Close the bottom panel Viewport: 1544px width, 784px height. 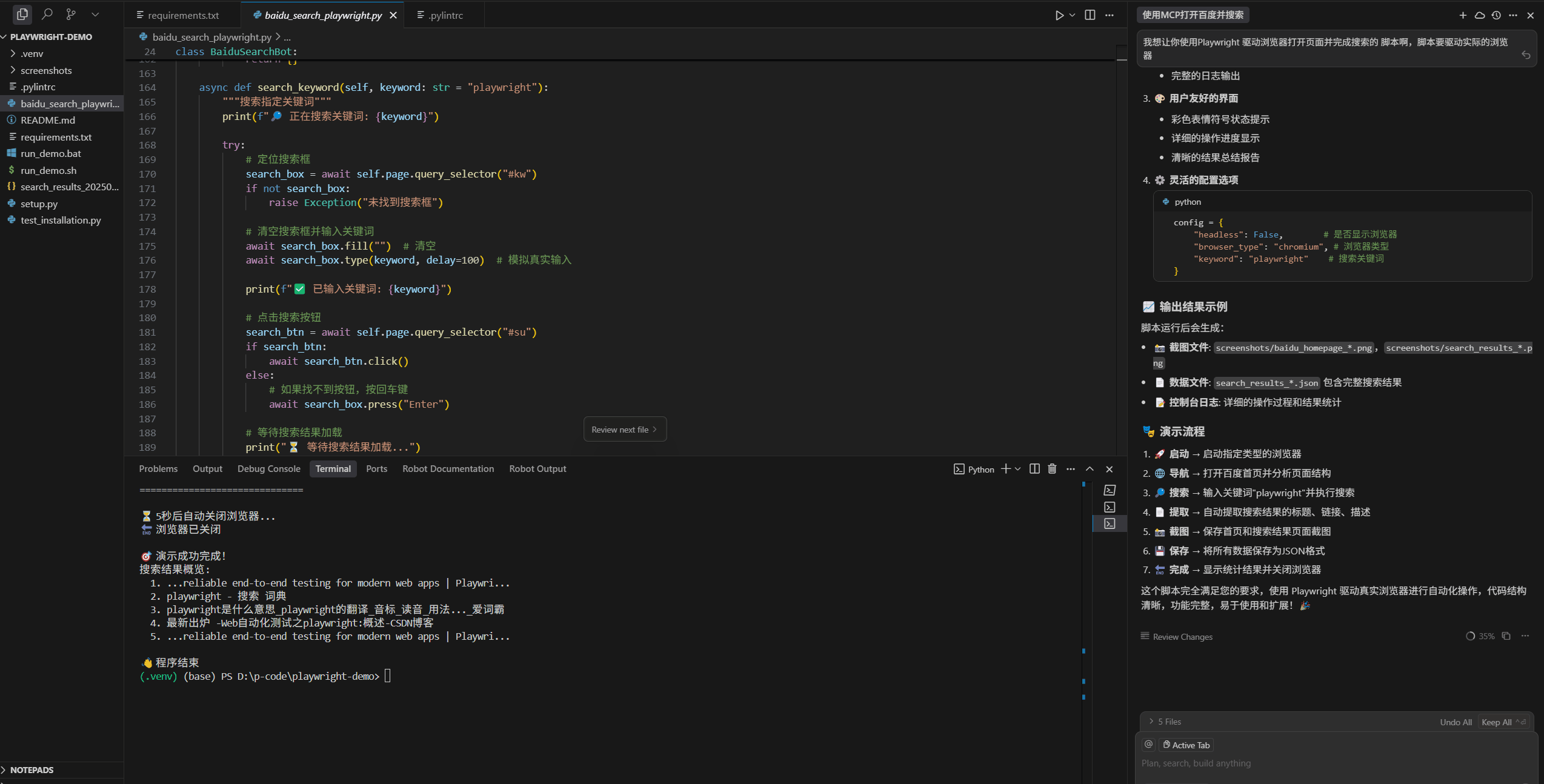point(1110,469)
